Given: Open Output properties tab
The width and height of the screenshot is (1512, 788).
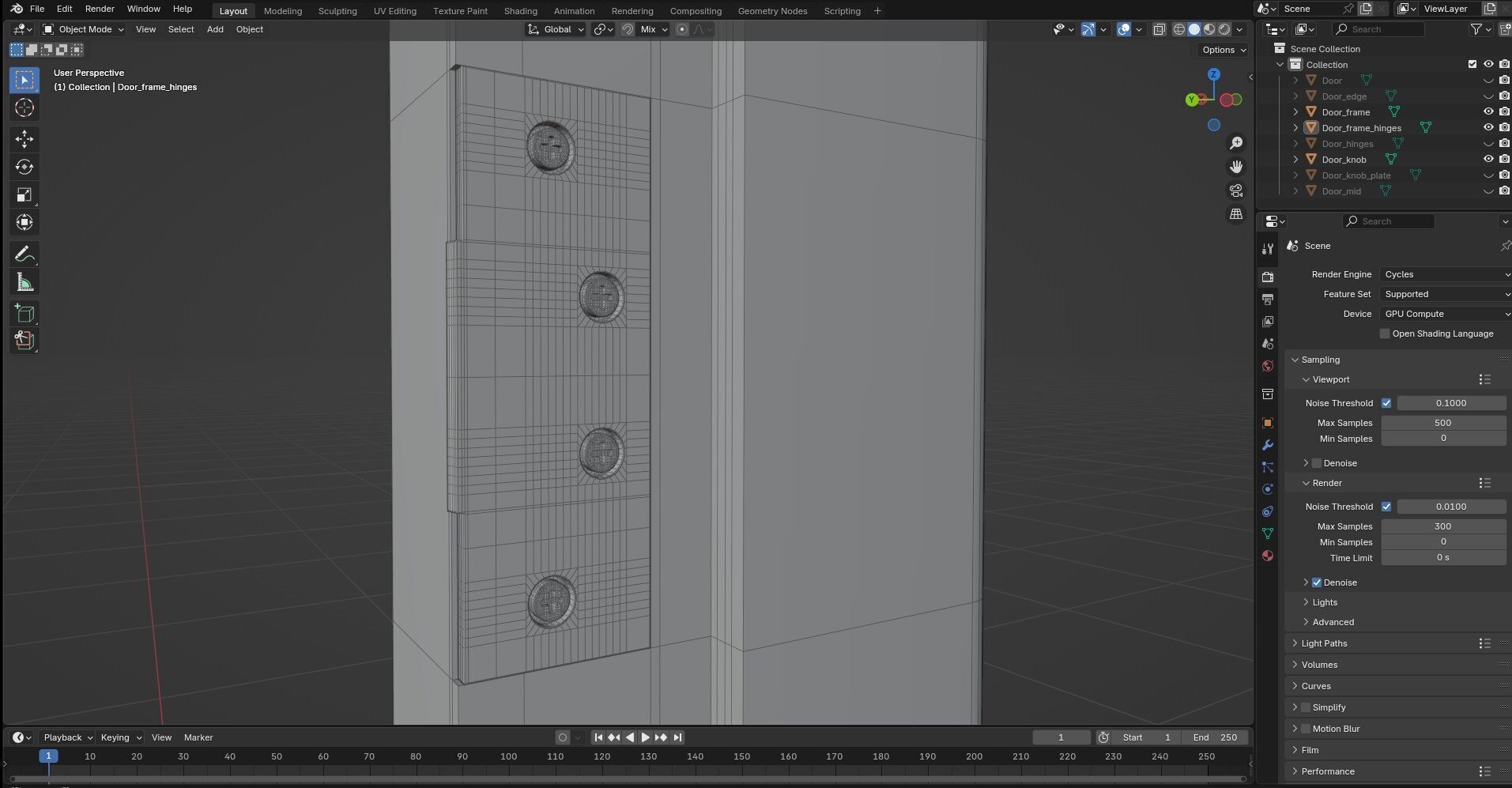Looking at the screenshot, I should tap(1268, 300).
